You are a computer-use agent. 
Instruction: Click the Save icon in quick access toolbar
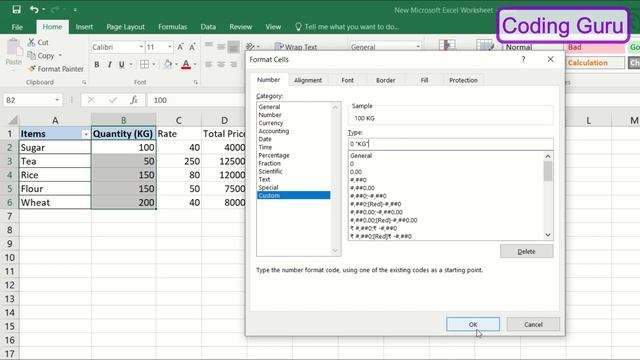pyautogui.click(x=16, y=9)
